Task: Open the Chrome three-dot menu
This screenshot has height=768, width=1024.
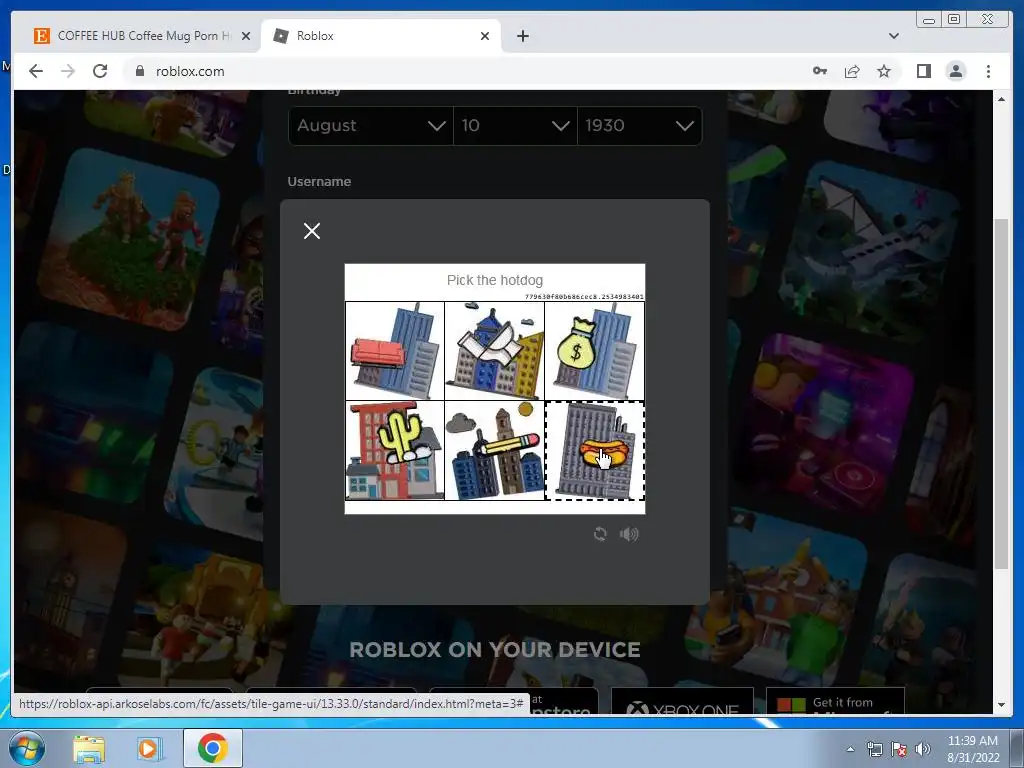Action: pos(988,71)
